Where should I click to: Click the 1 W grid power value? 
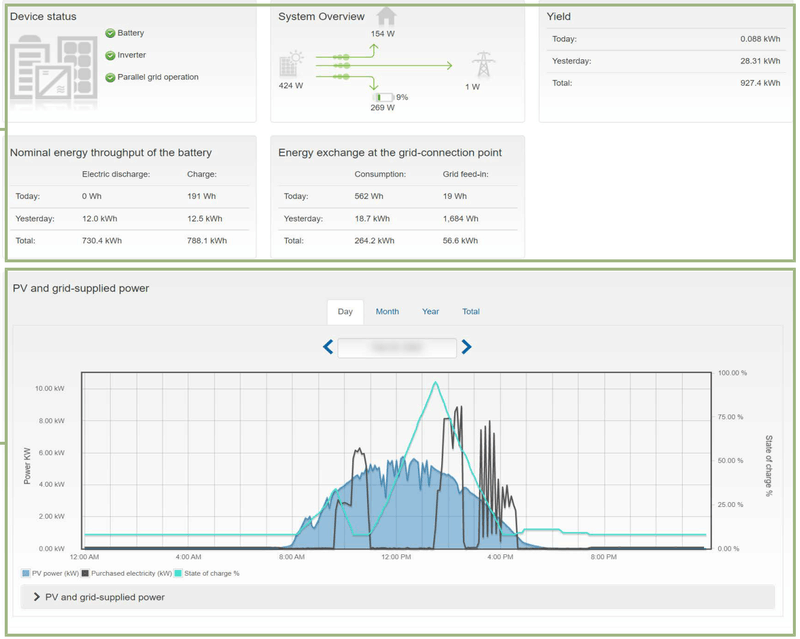[x=472, y=87]
